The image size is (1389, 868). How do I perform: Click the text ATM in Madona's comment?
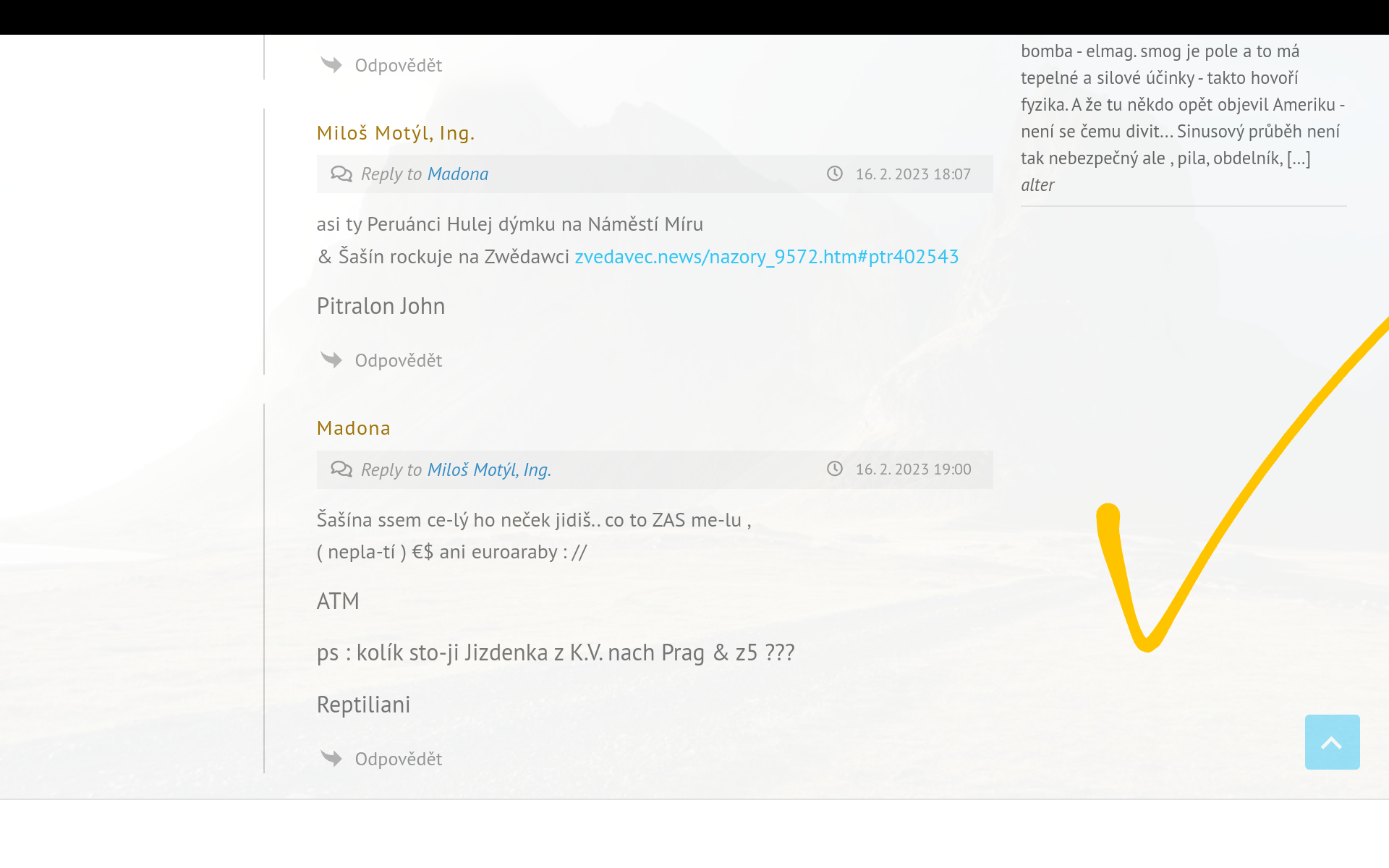[338, 601]
